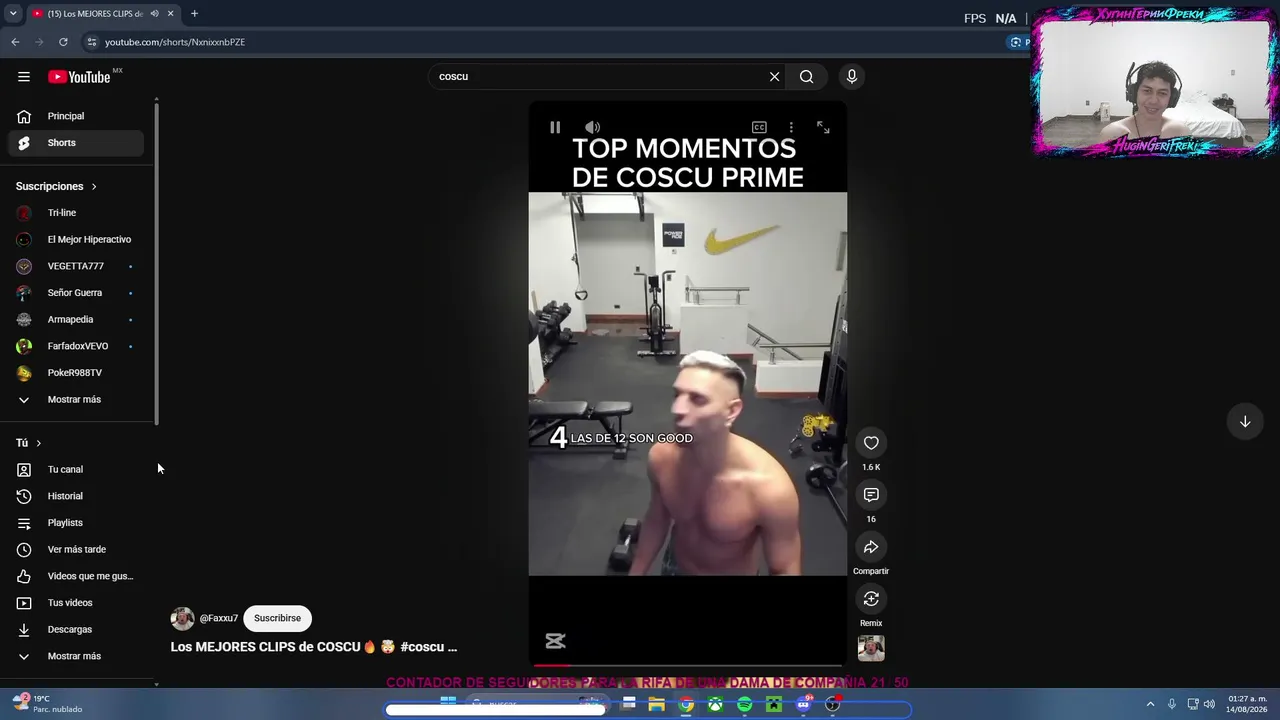
Task: Expand subscriptions with Mostrar más
Action: [76, 400]
